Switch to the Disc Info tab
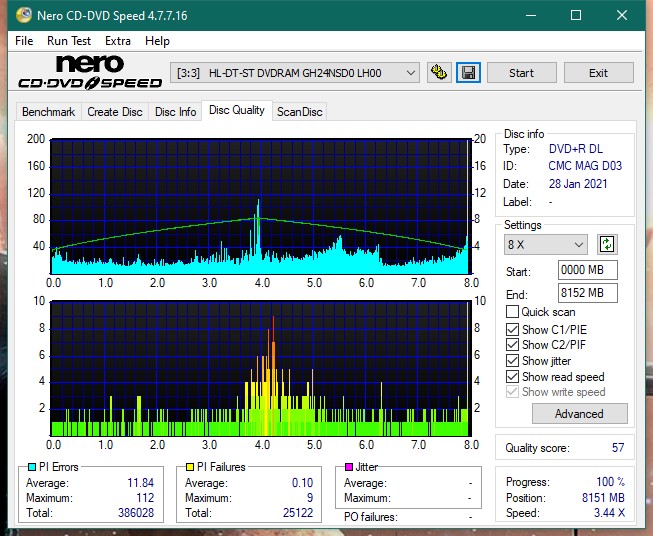The height and width of the screenshot is (536, 653). pos(175,112)
